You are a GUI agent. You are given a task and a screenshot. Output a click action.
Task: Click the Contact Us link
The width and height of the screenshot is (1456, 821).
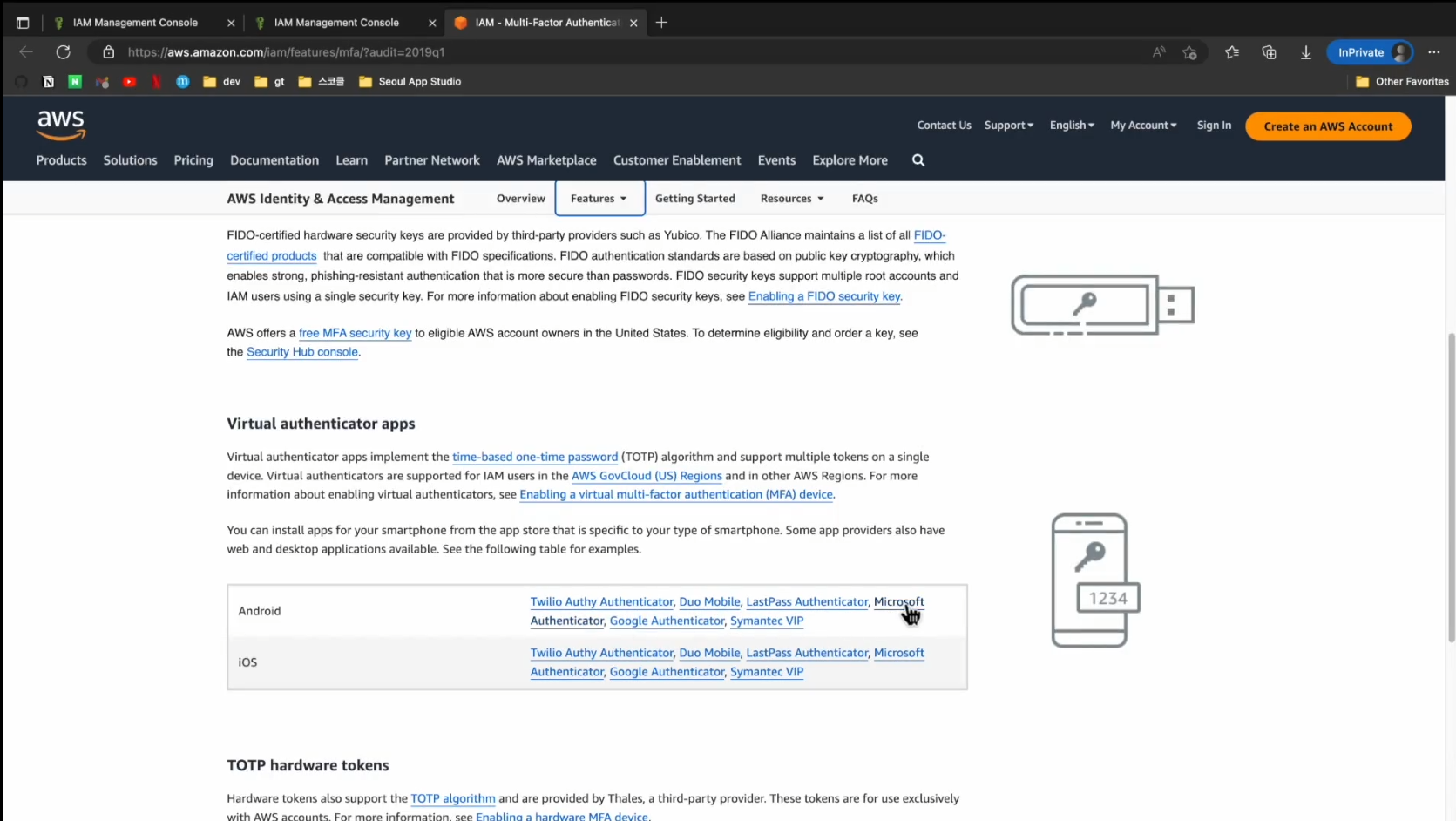pos(944,126)
